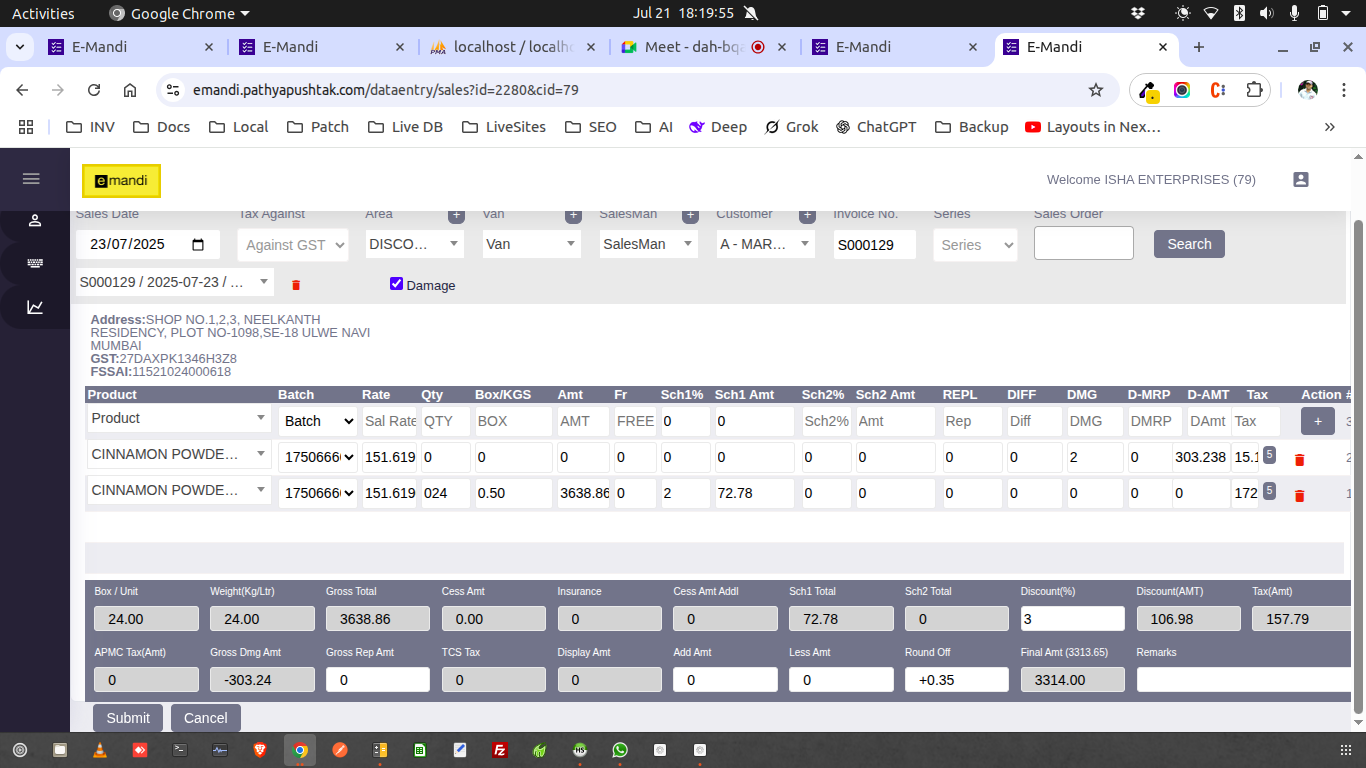The width and height of the screenshot is (1366, 768).
Task: Add a product row with the + button
Action: pyautogui.click(x=1318, y=421)
